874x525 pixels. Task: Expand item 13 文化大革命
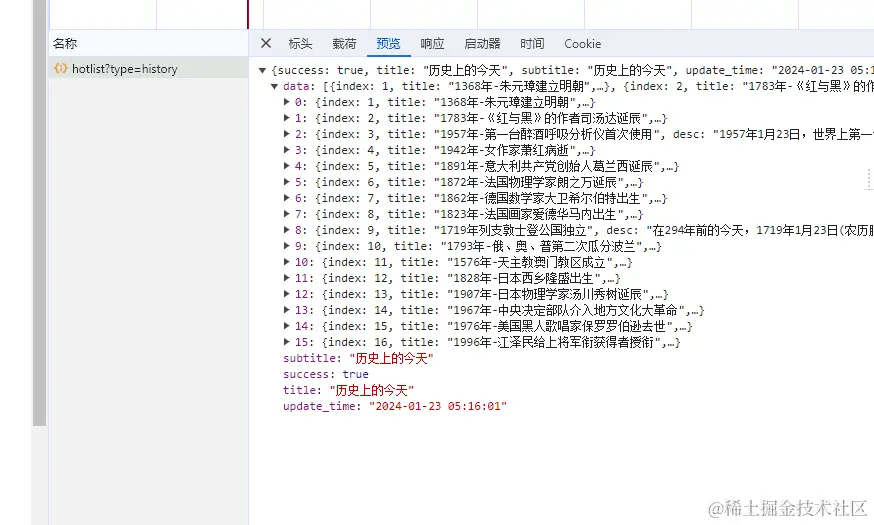point(287,310)
